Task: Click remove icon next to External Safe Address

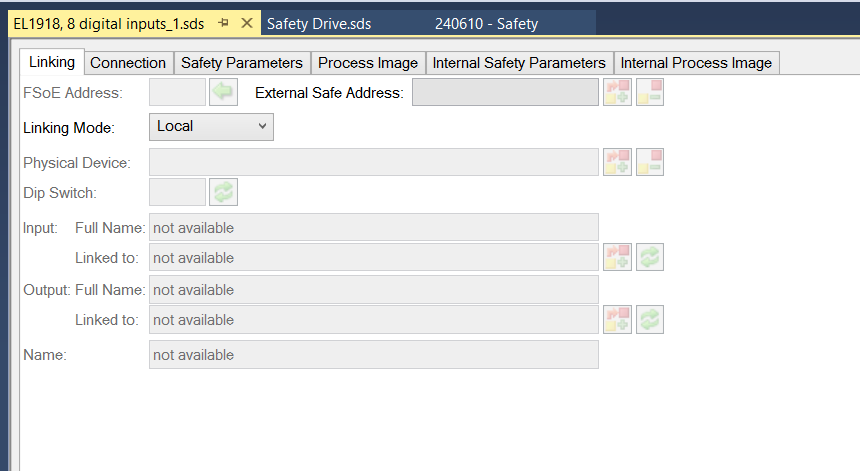Action: (650, 93)
